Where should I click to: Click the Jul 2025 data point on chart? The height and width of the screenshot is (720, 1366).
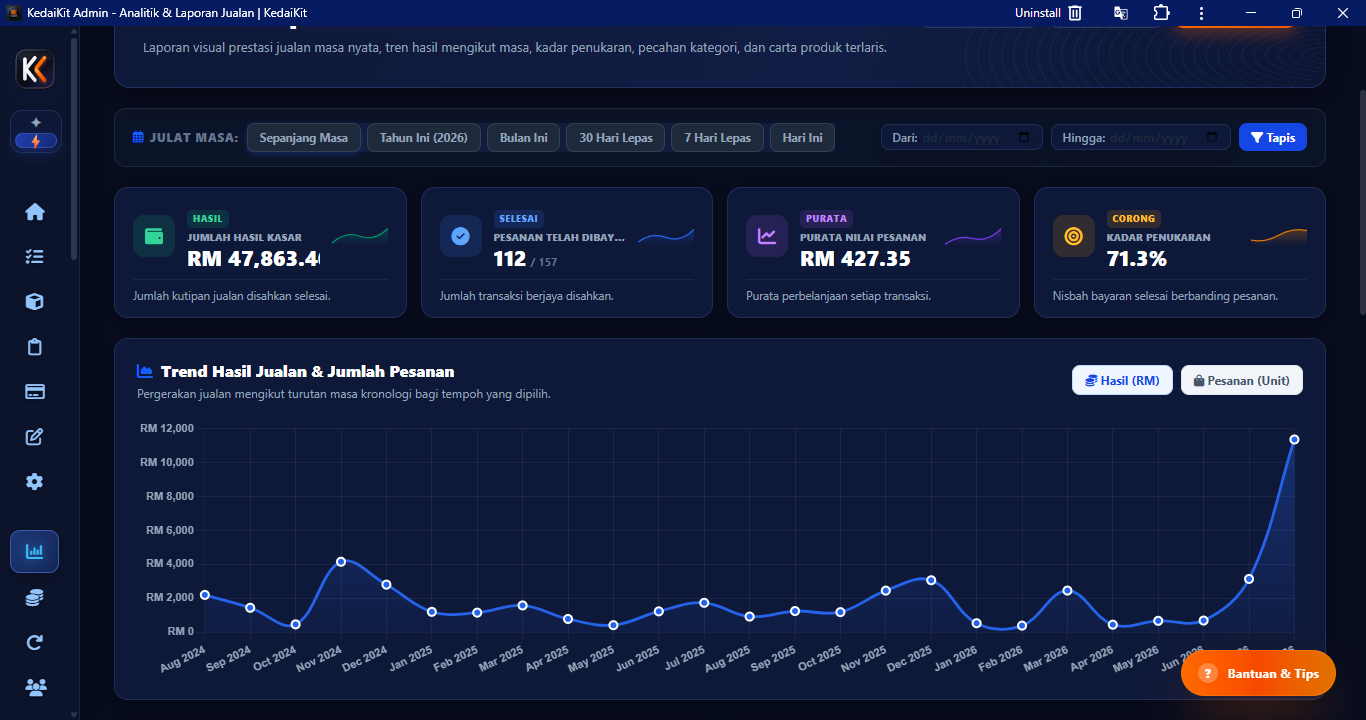(704, 602)
